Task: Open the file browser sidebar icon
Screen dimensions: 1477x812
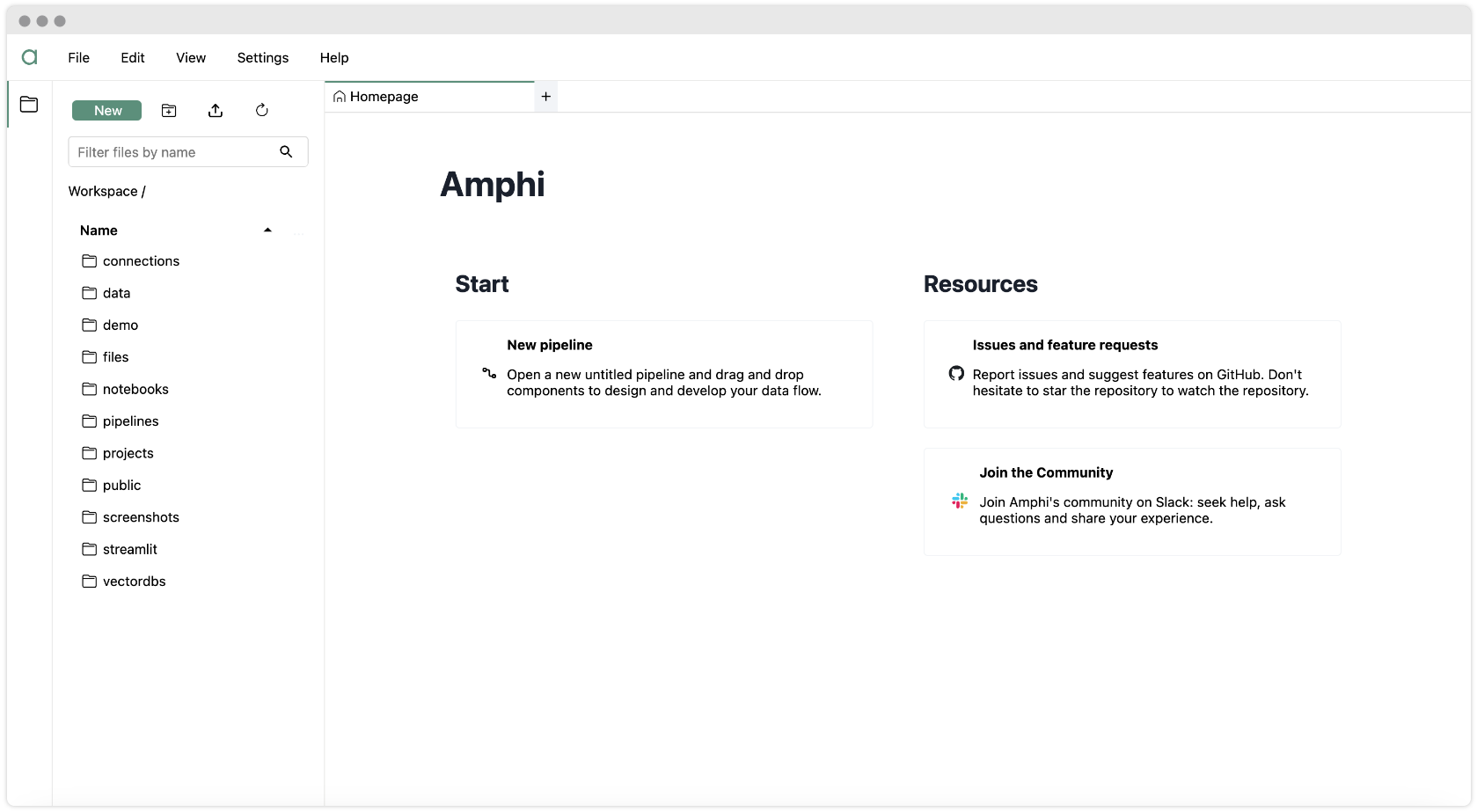Action: tap(29, 104)
